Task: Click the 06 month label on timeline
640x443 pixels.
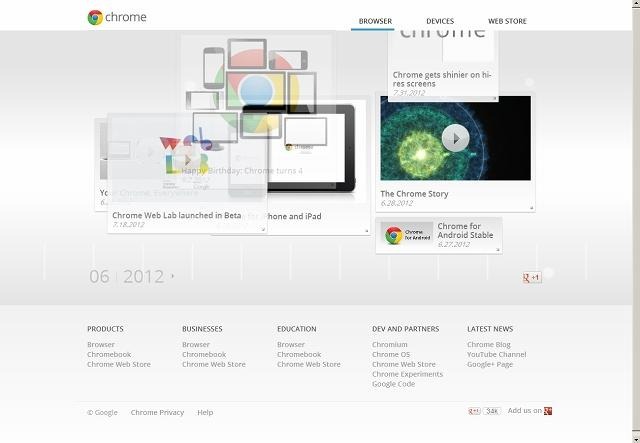Action: [x=99, y=276]
